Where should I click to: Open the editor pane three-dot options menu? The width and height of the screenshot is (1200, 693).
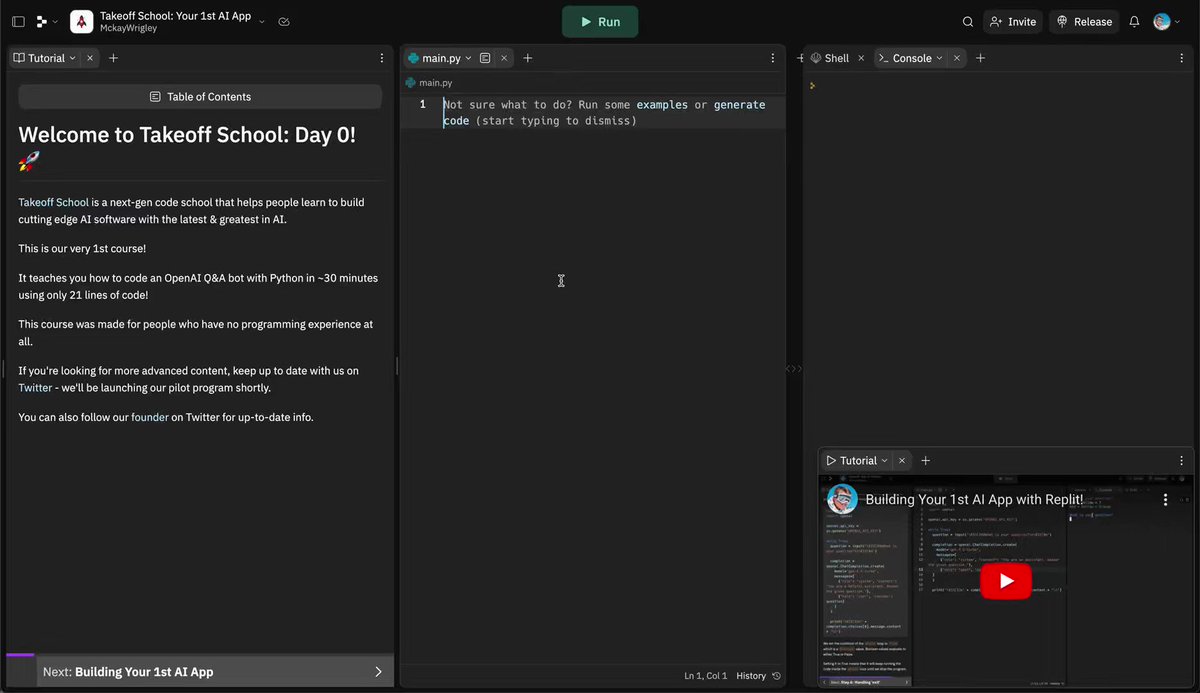pyautogui.click(x=773, y=58)
